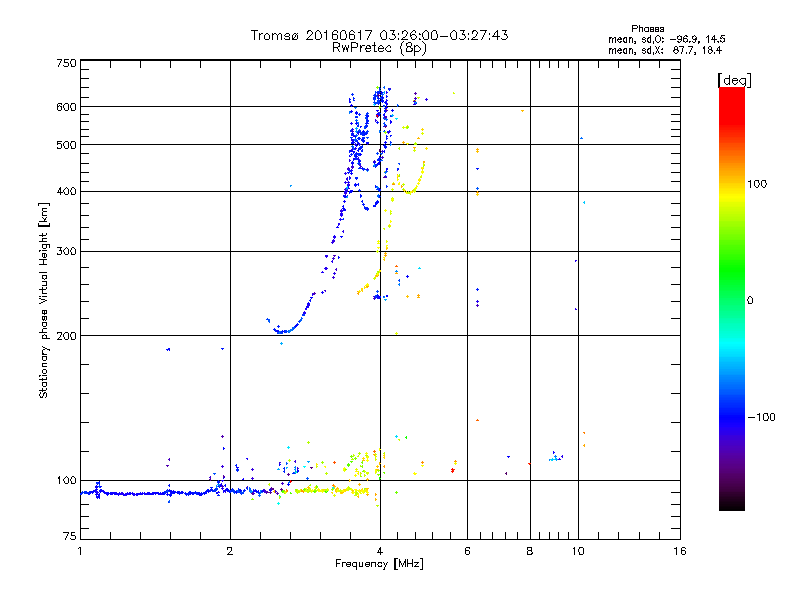Click the y-axis tick label '400'
Image resolution: width=800 pixels, height=600 pixels.
click(x=66, y=191)
